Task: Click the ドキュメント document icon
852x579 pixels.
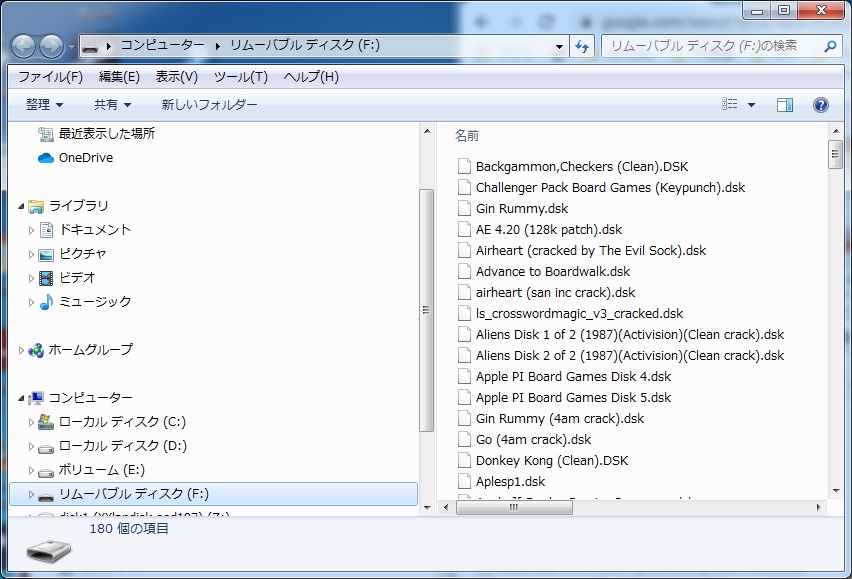Action: click(x=47, y=230)
